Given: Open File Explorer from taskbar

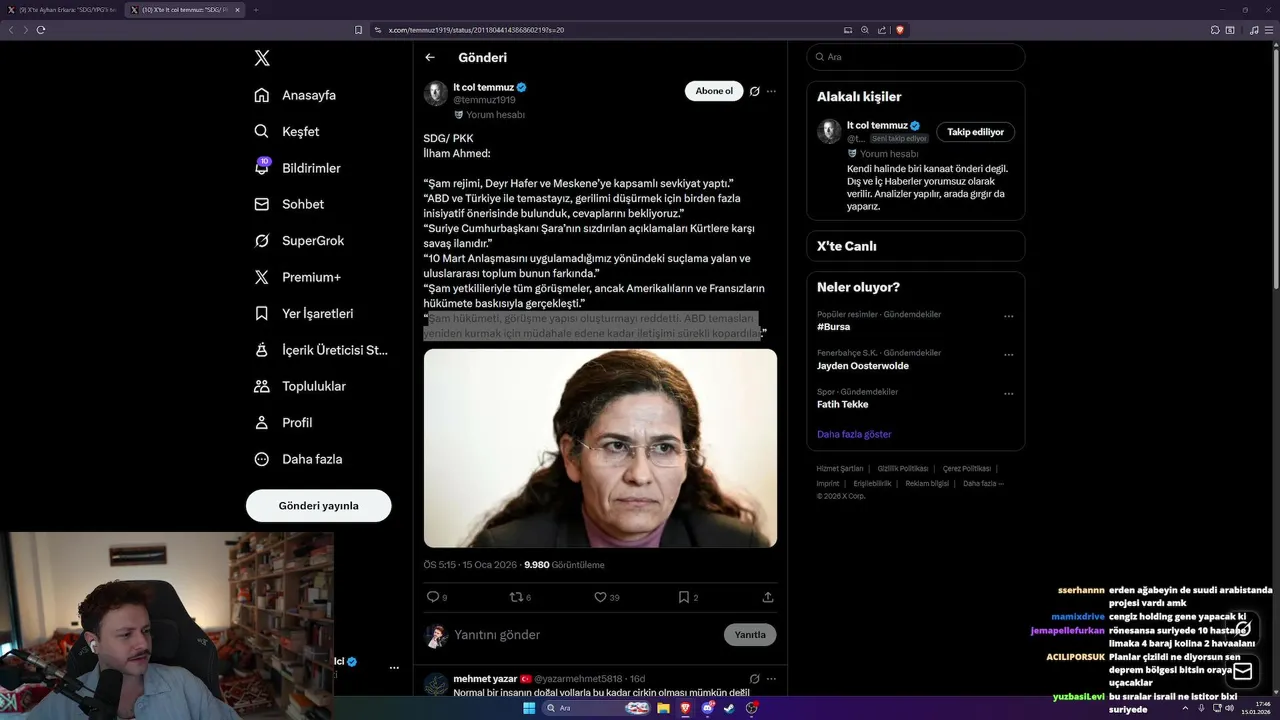Looking at the screenshot, I should click(664, 708).
